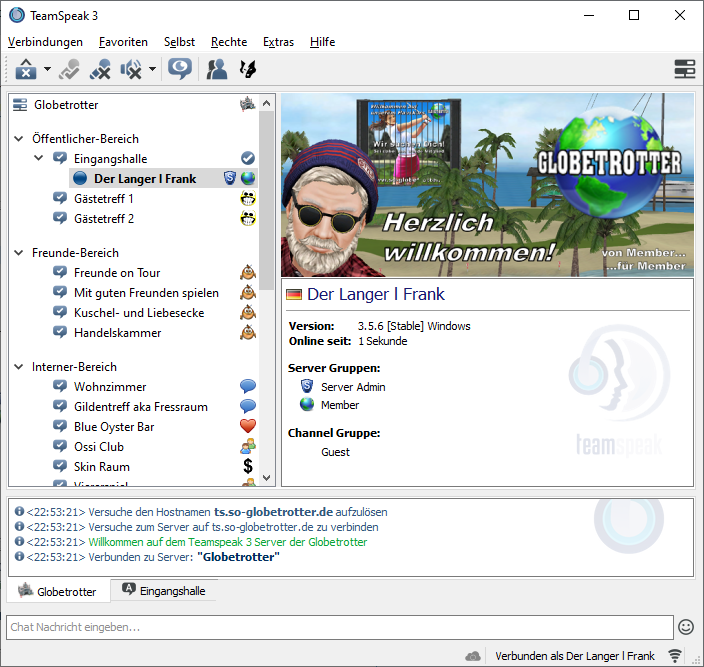
Task: Collapse the Eingangshalle channel
Action: pyautogui.click(x=39, y=158)
